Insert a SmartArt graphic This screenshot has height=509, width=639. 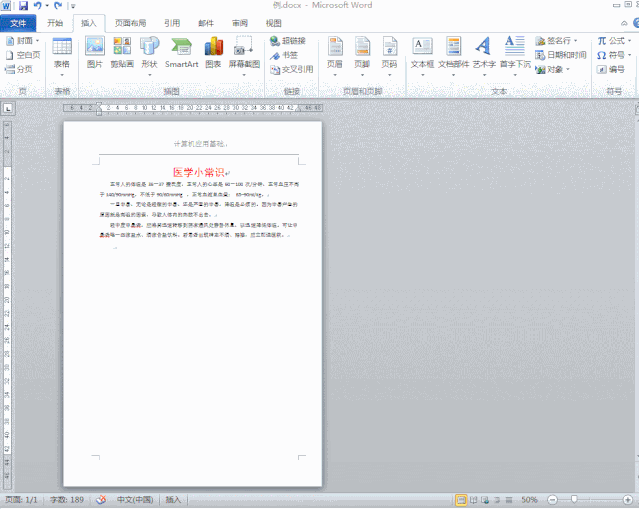182,52
